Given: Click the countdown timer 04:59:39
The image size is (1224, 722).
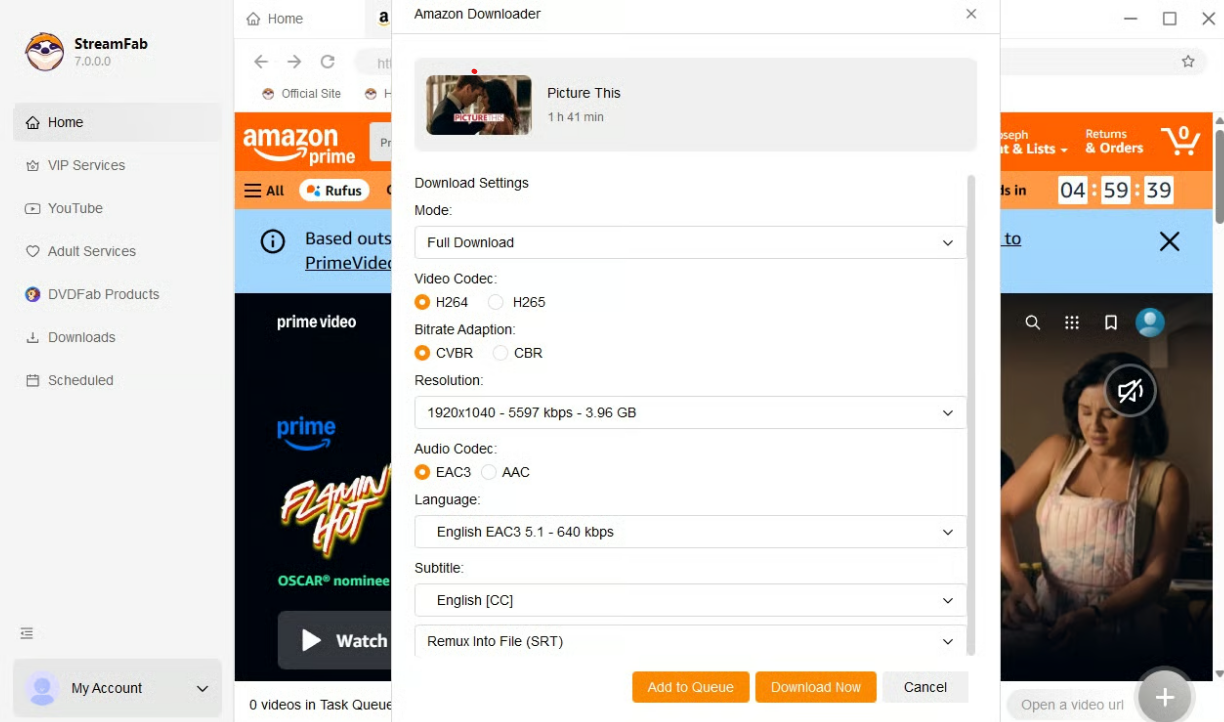Looking at the screenshot, I should point(1116,190).
